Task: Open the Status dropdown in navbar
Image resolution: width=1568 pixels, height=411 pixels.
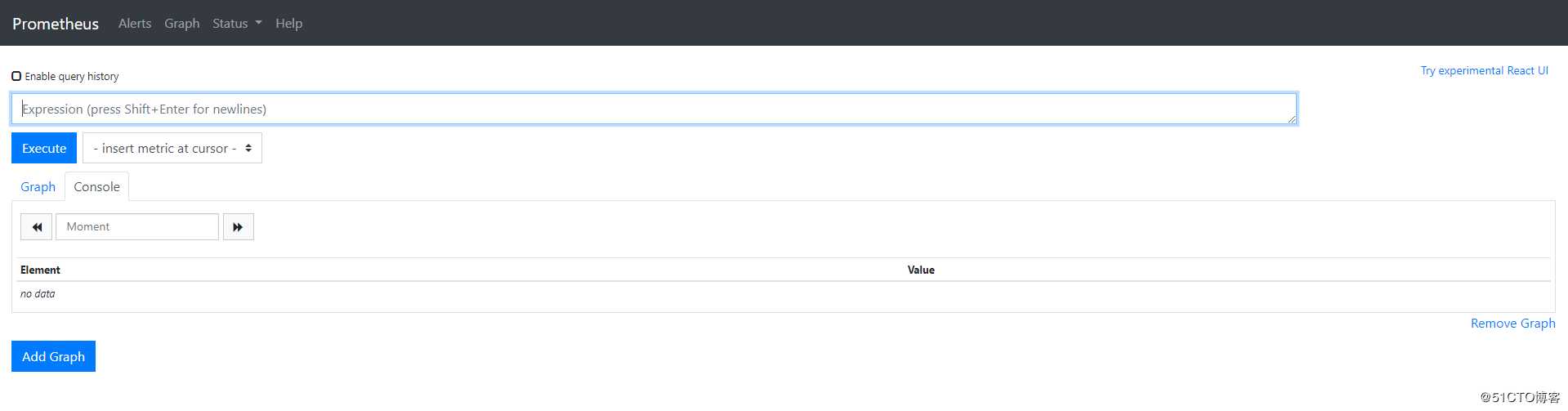Action: pyautogui.click(x=236, y=24)
